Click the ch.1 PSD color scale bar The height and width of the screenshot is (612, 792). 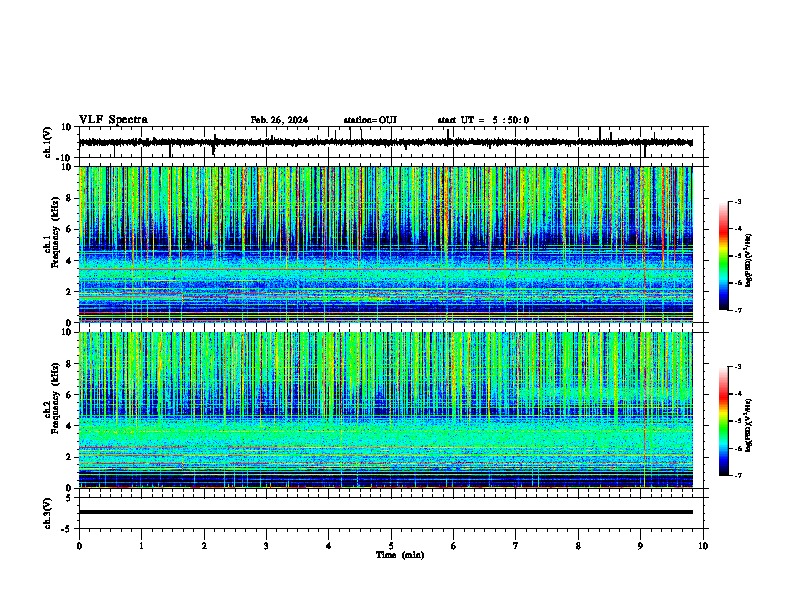click(723, 256)
